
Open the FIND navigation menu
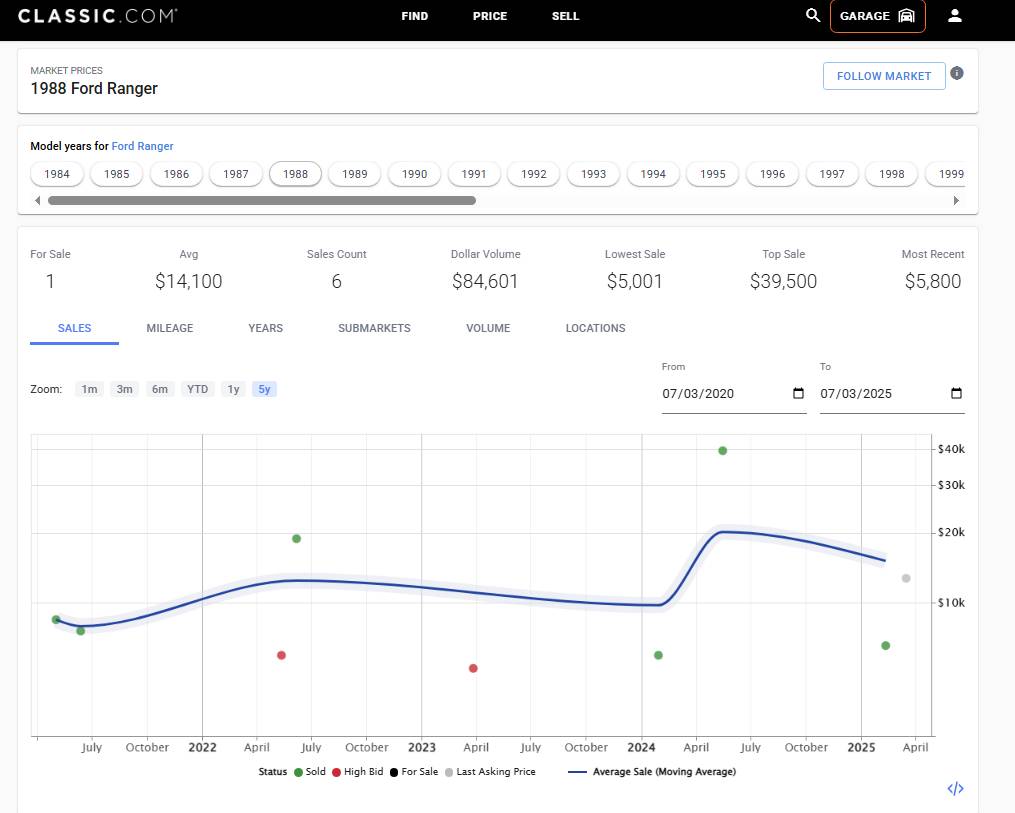point(415,16)
